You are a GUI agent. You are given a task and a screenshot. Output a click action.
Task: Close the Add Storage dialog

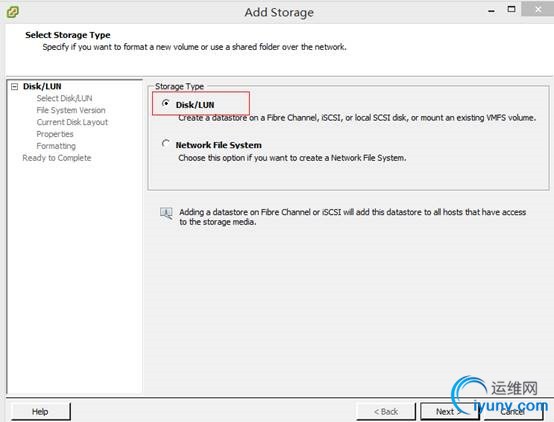(538, 10)
